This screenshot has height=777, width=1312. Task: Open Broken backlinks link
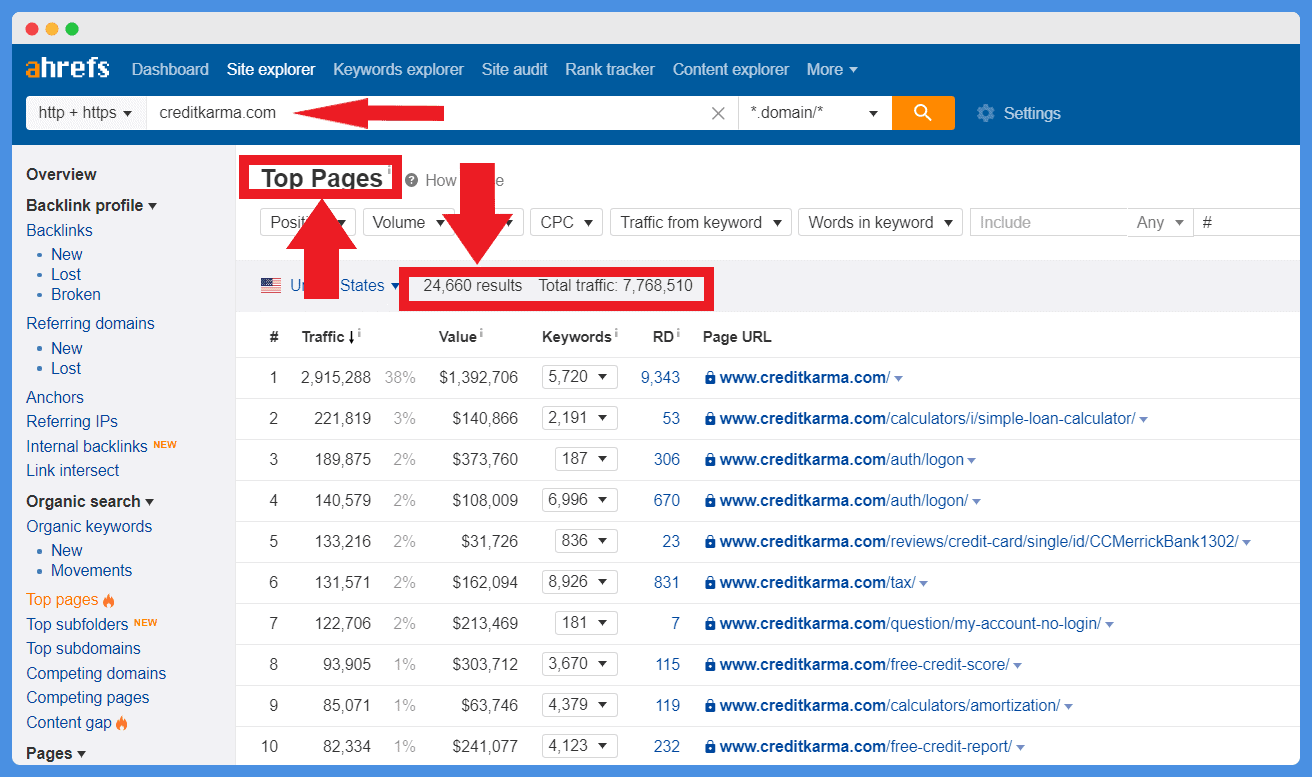pos(76,294)
